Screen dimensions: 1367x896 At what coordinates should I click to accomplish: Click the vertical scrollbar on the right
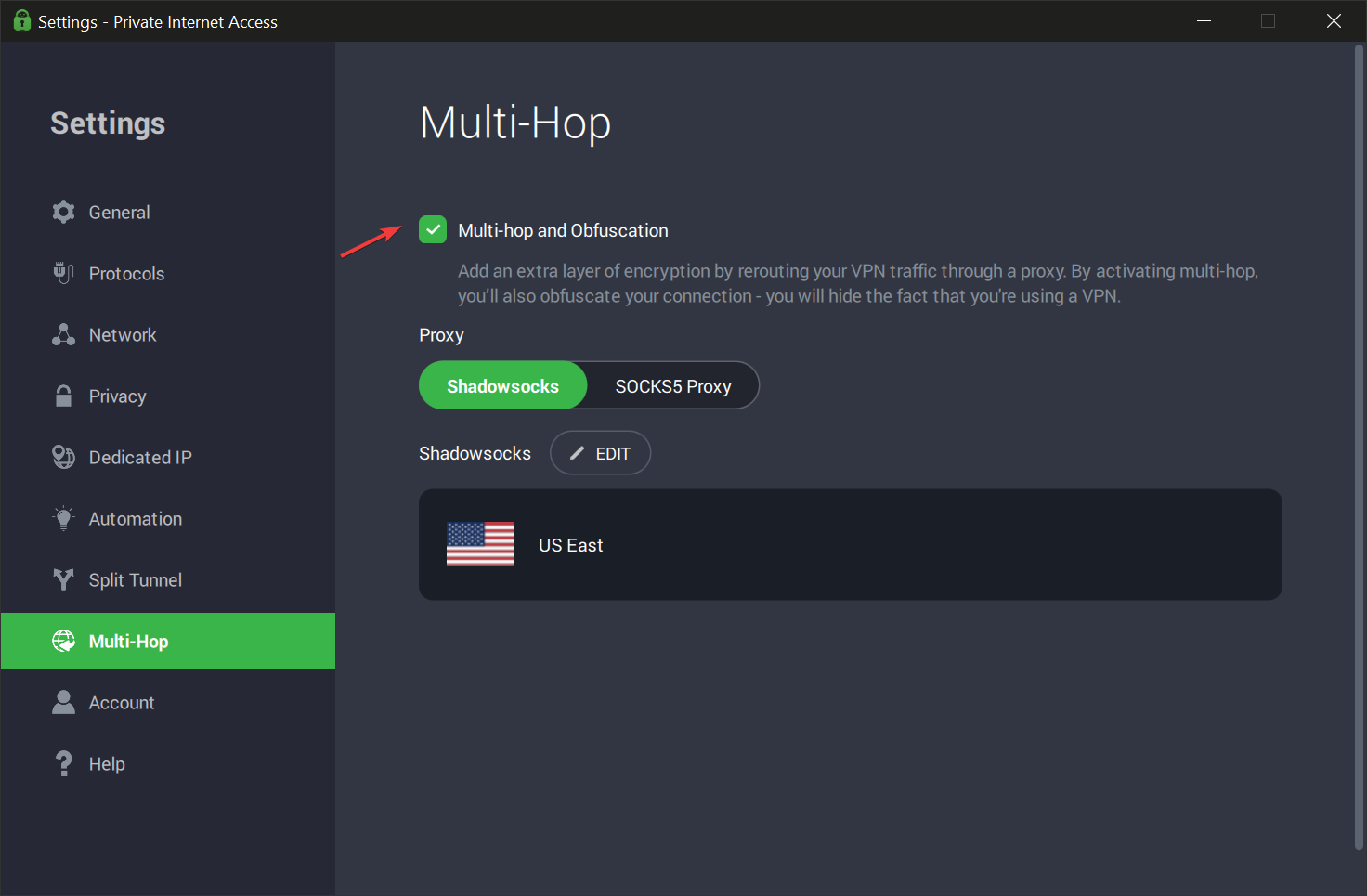tap(1360, 448)
